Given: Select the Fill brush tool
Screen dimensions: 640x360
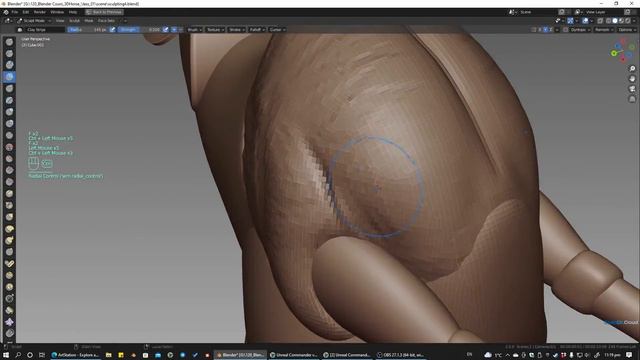Looking at the screenshot, I should pyautogui.click(x=9, y=170).
